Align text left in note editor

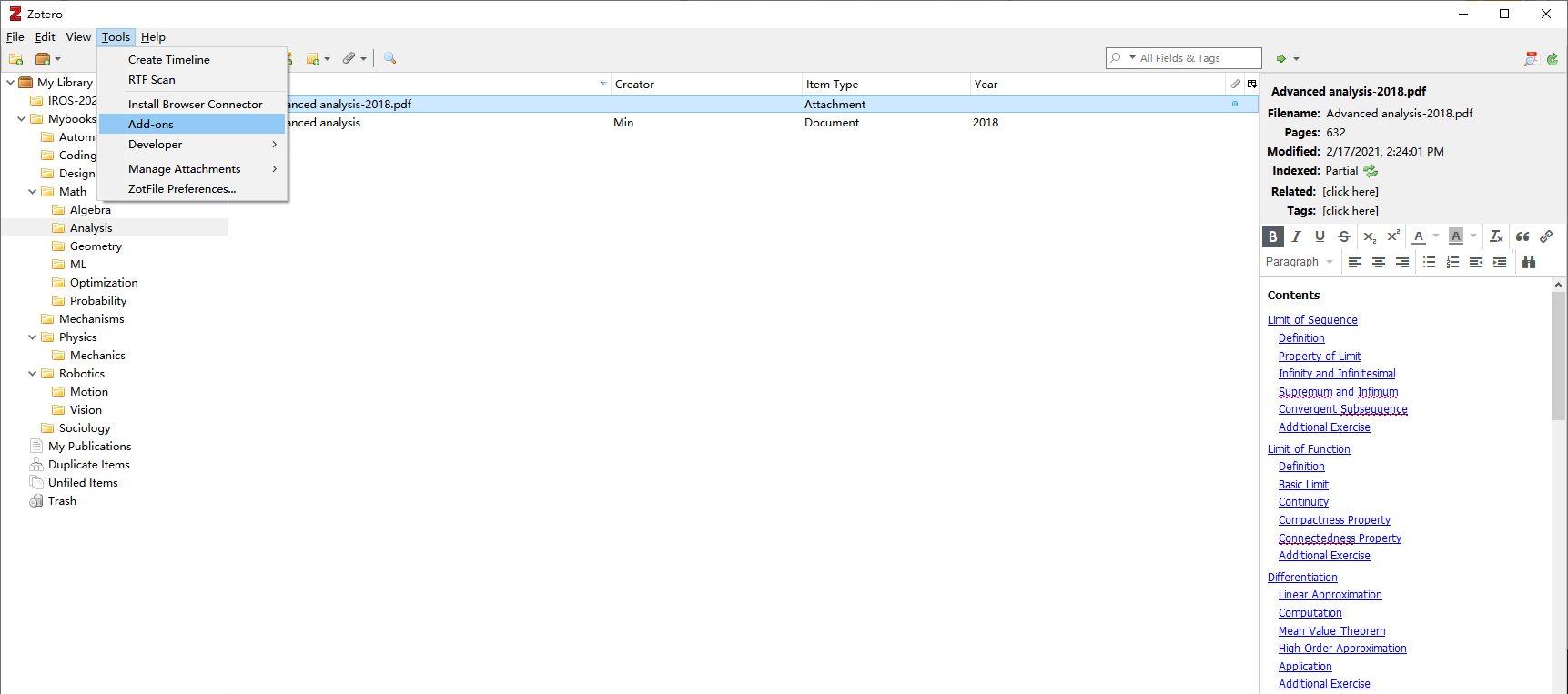(1355, 262)
